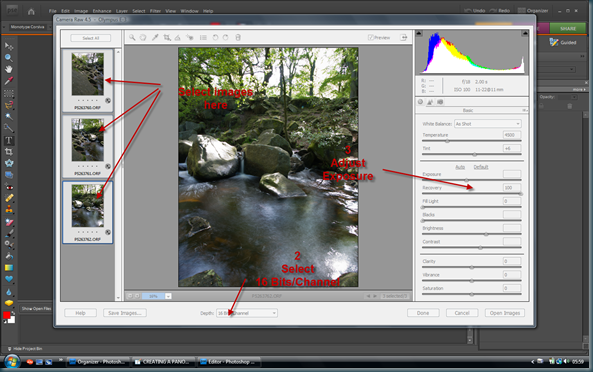Viewport: 593px width, 372px height.
Task: Toggle full screen mode in Camera Raw
Action: pyautogui.click(x=404, y=37)
